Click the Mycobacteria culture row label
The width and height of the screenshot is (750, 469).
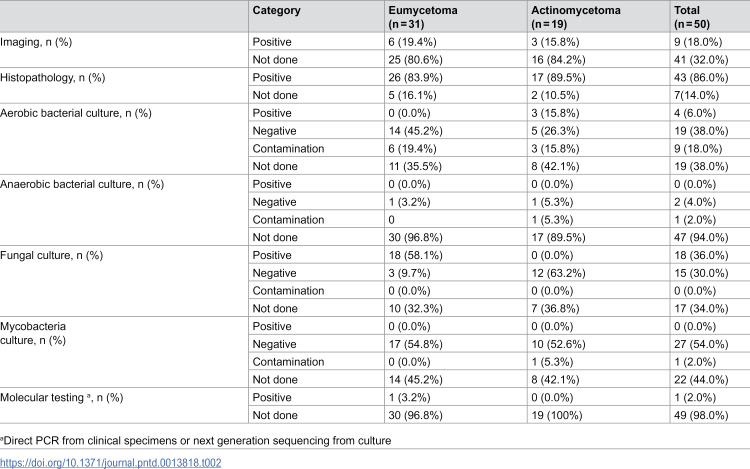pos(33,333)
